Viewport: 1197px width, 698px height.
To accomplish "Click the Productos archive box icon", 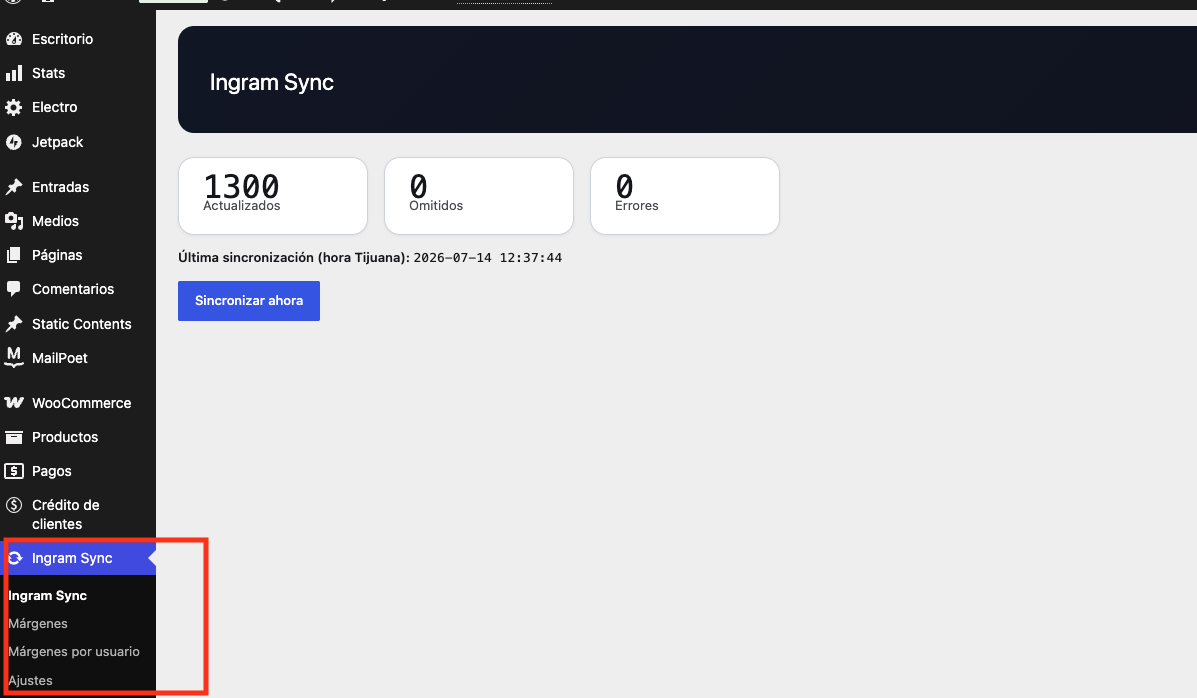I will pyautogui.click(x=14, y=437).
